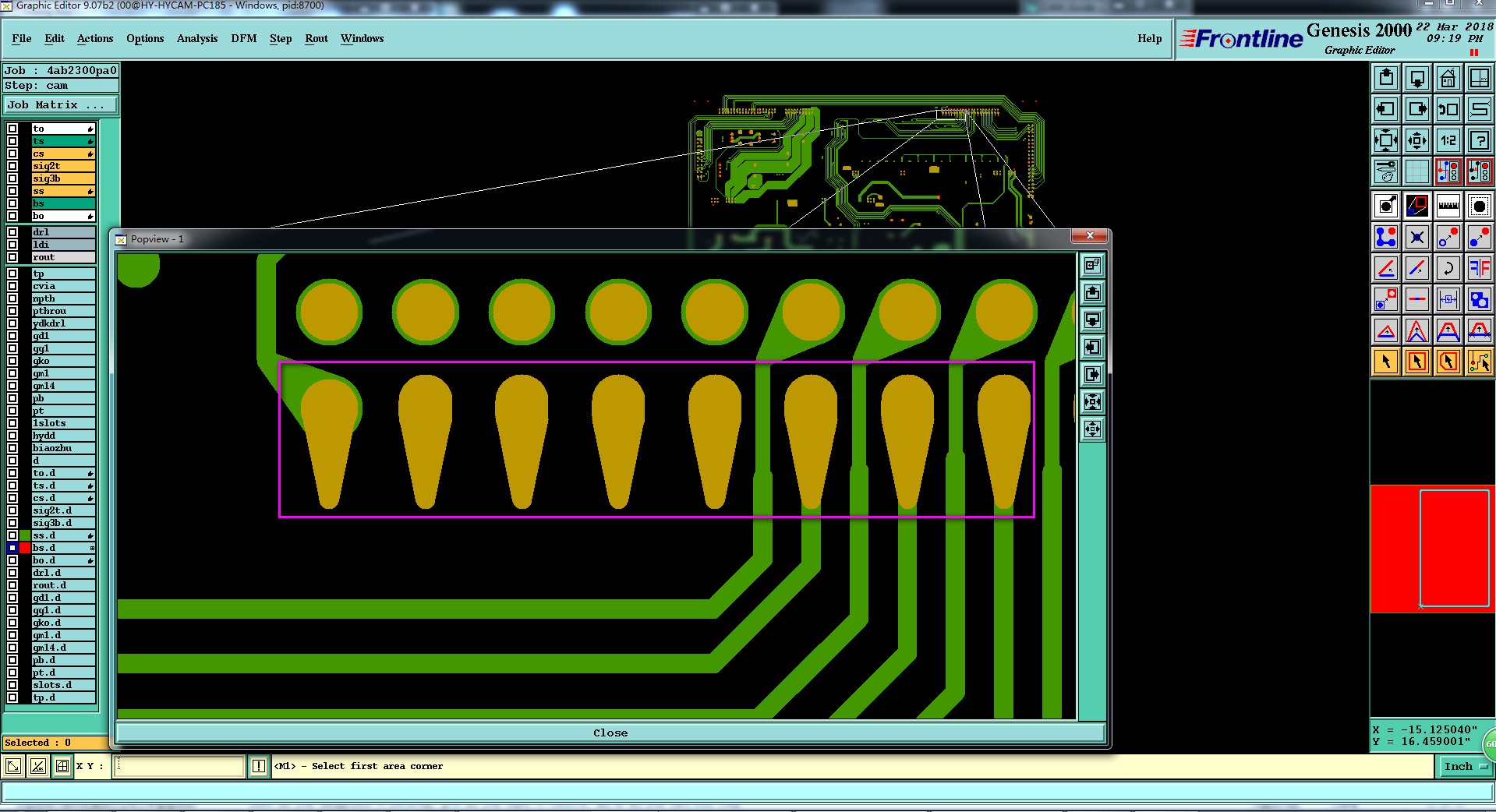This screenshot has width=1496, height=812.
Task: Click the previous view undo icon
Action: pos(1448,109)
